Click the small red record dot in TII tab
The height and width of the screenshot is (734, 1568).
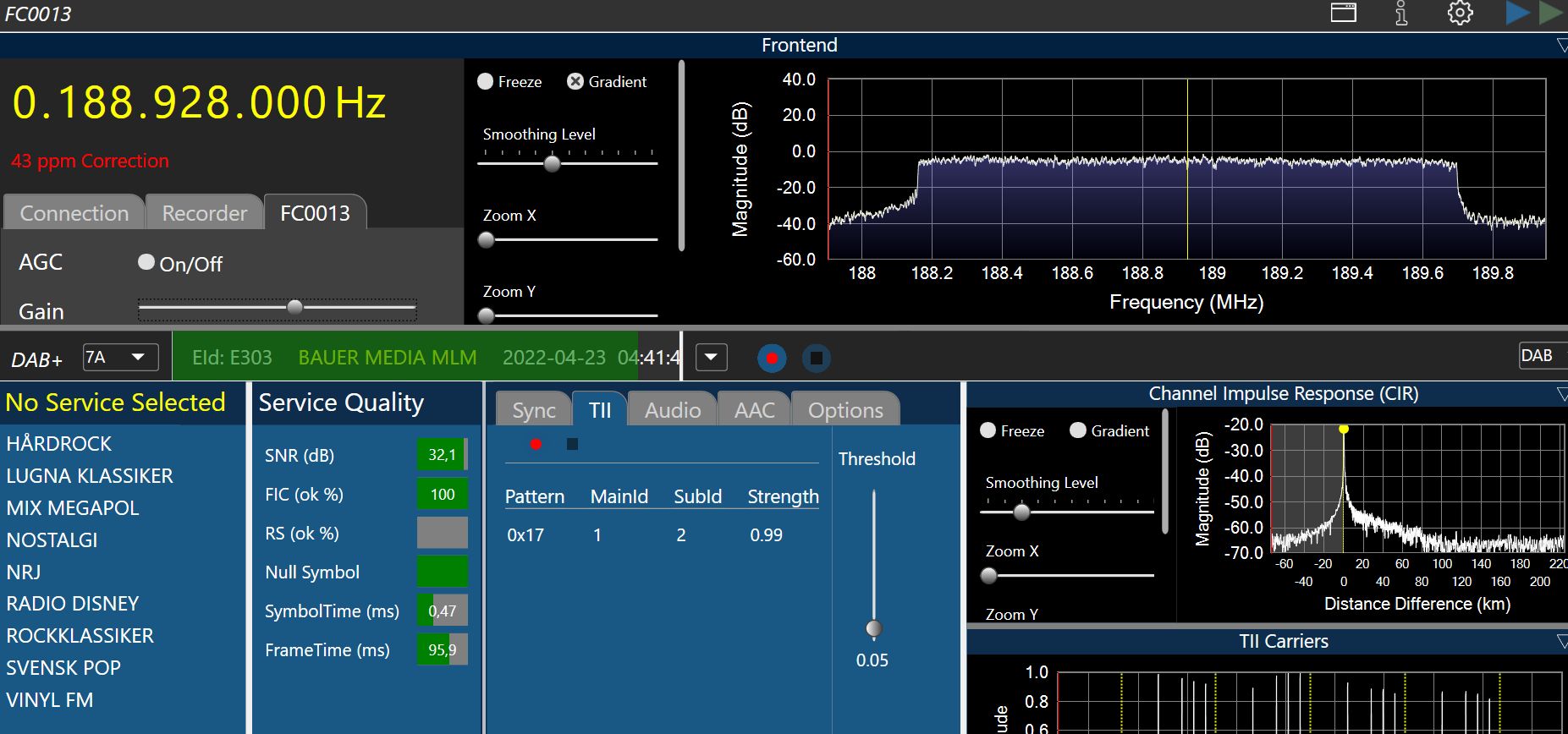[x=536, y=444]
